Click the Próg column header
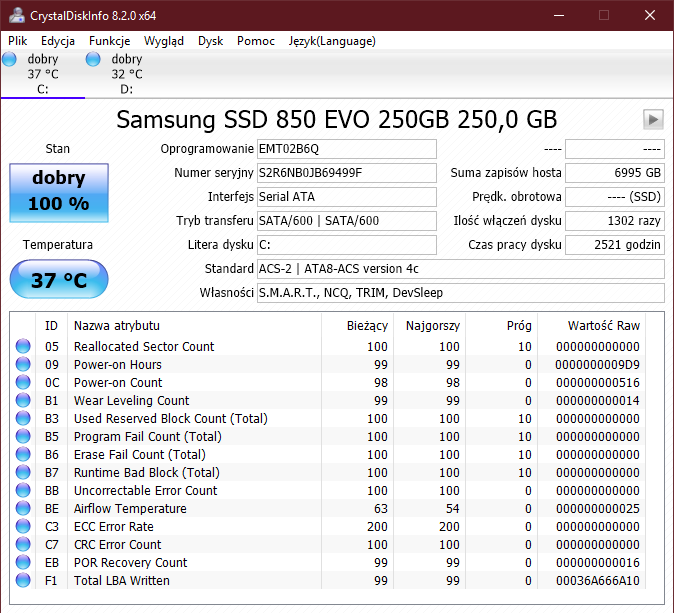Screen dimensions: 674x613 (x=501, y=325)
